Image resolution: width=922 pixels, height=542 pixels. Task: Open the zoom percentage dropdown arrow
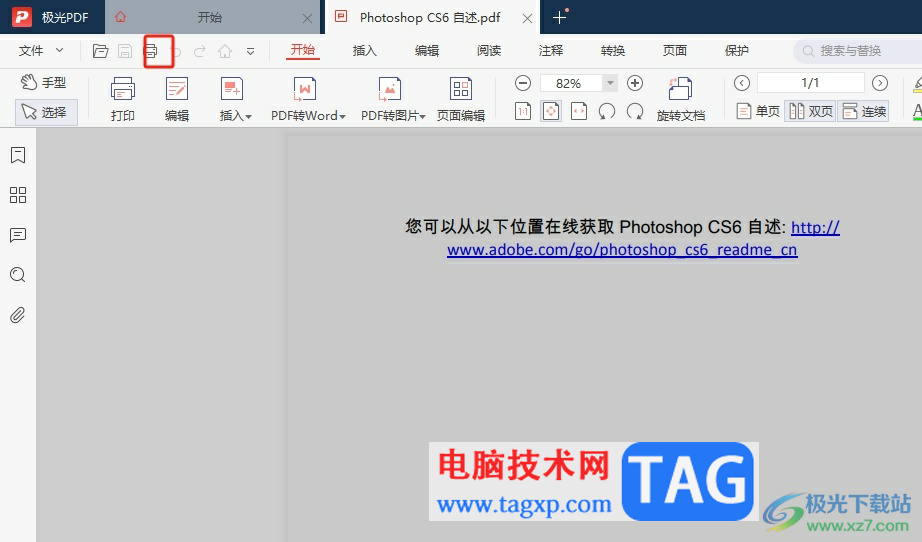click(610, 83)
